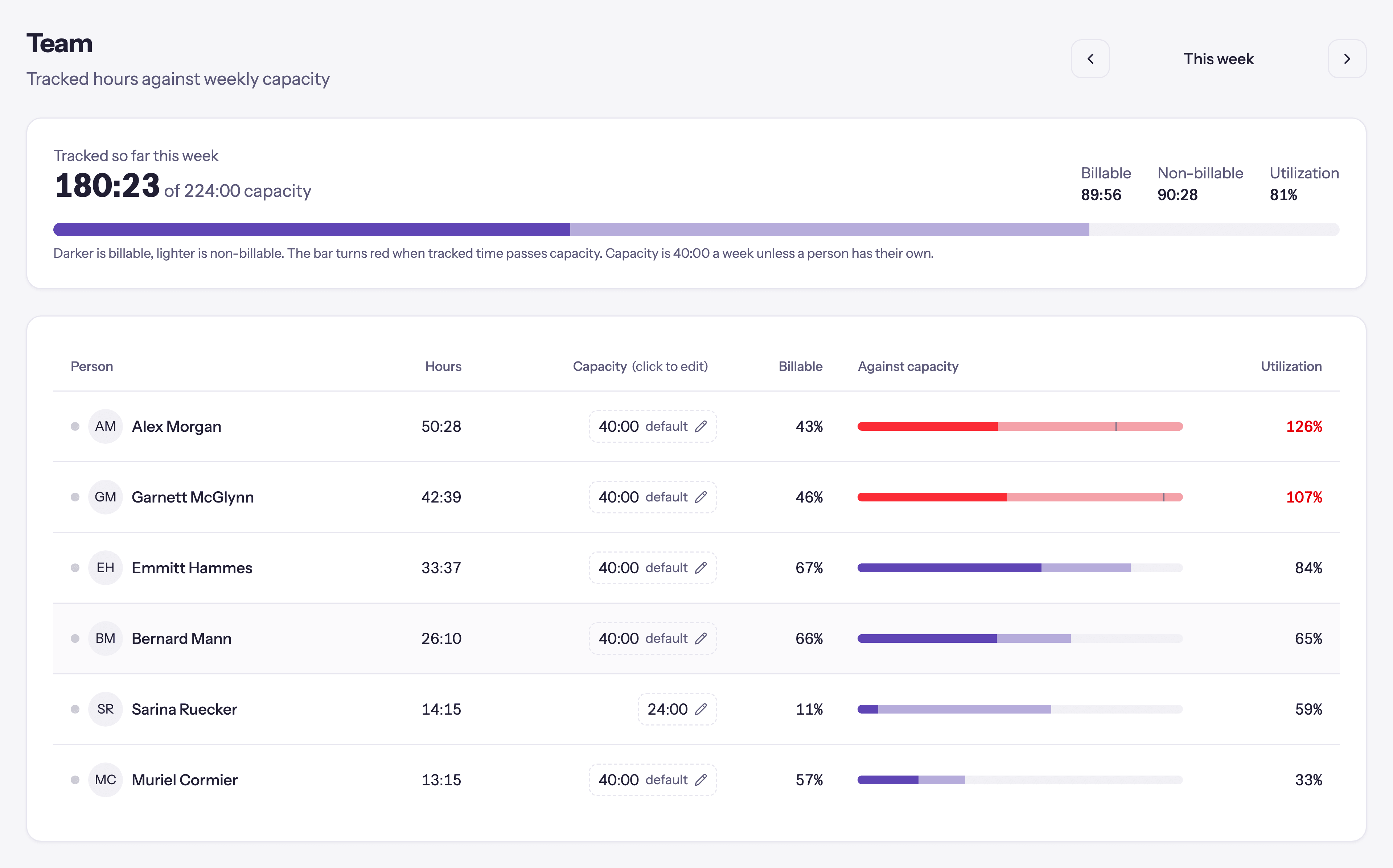Image resolution: width=1393 pixels, height=868 pixels.
Task: Click the Billable column header in table
Action: point(800,366)
